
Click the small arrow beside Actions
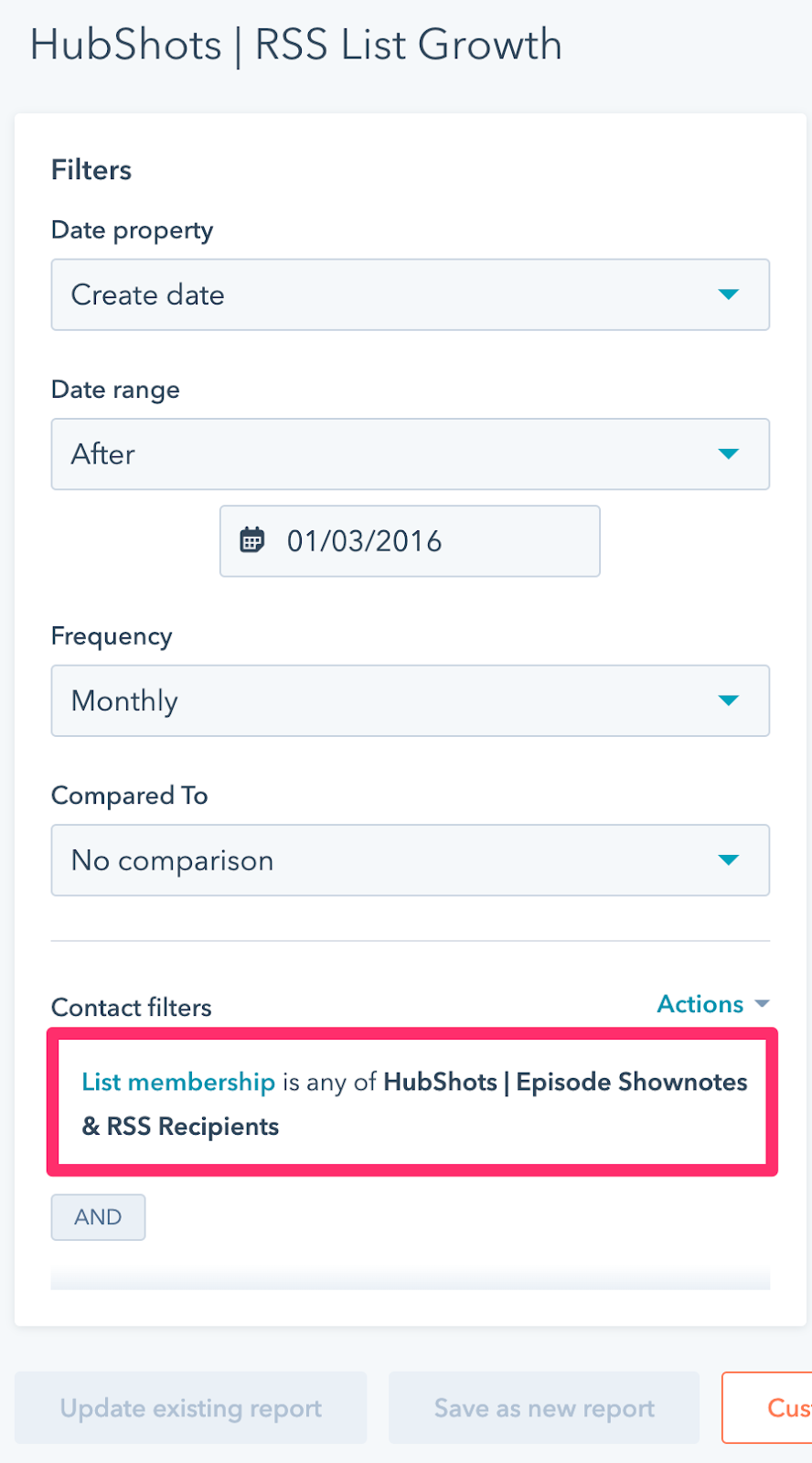pos(762,1004)
